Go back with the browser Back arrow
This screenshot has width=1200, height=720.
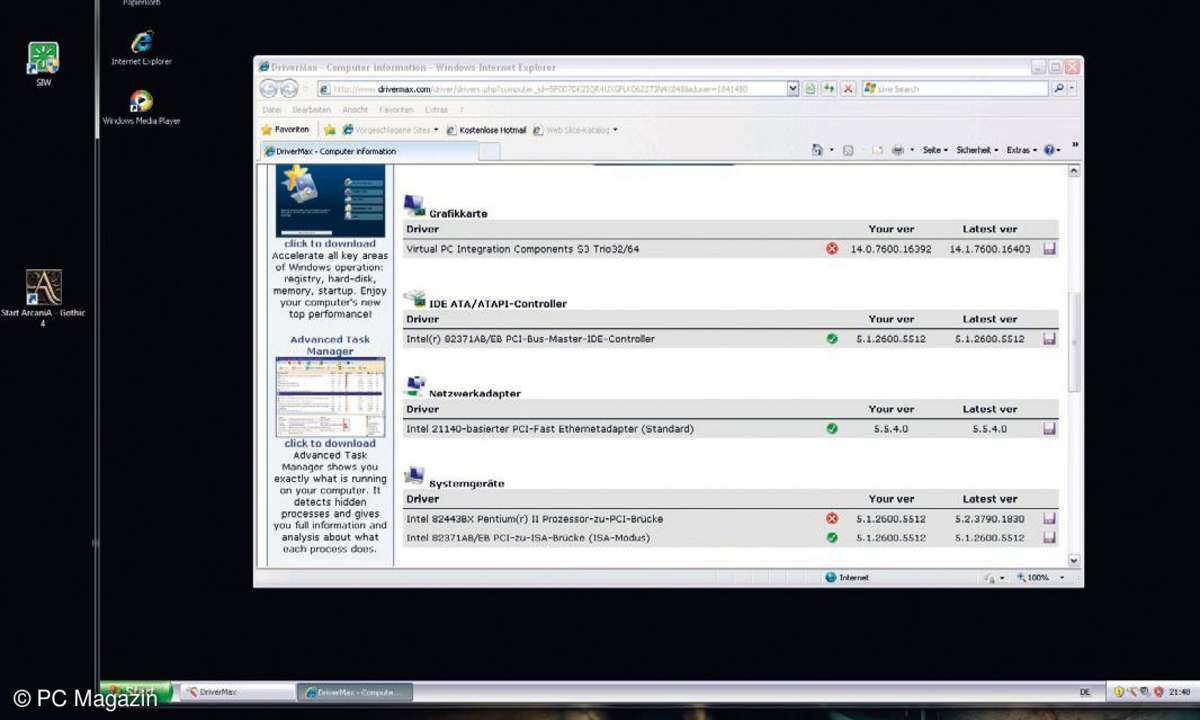point(270,89)
